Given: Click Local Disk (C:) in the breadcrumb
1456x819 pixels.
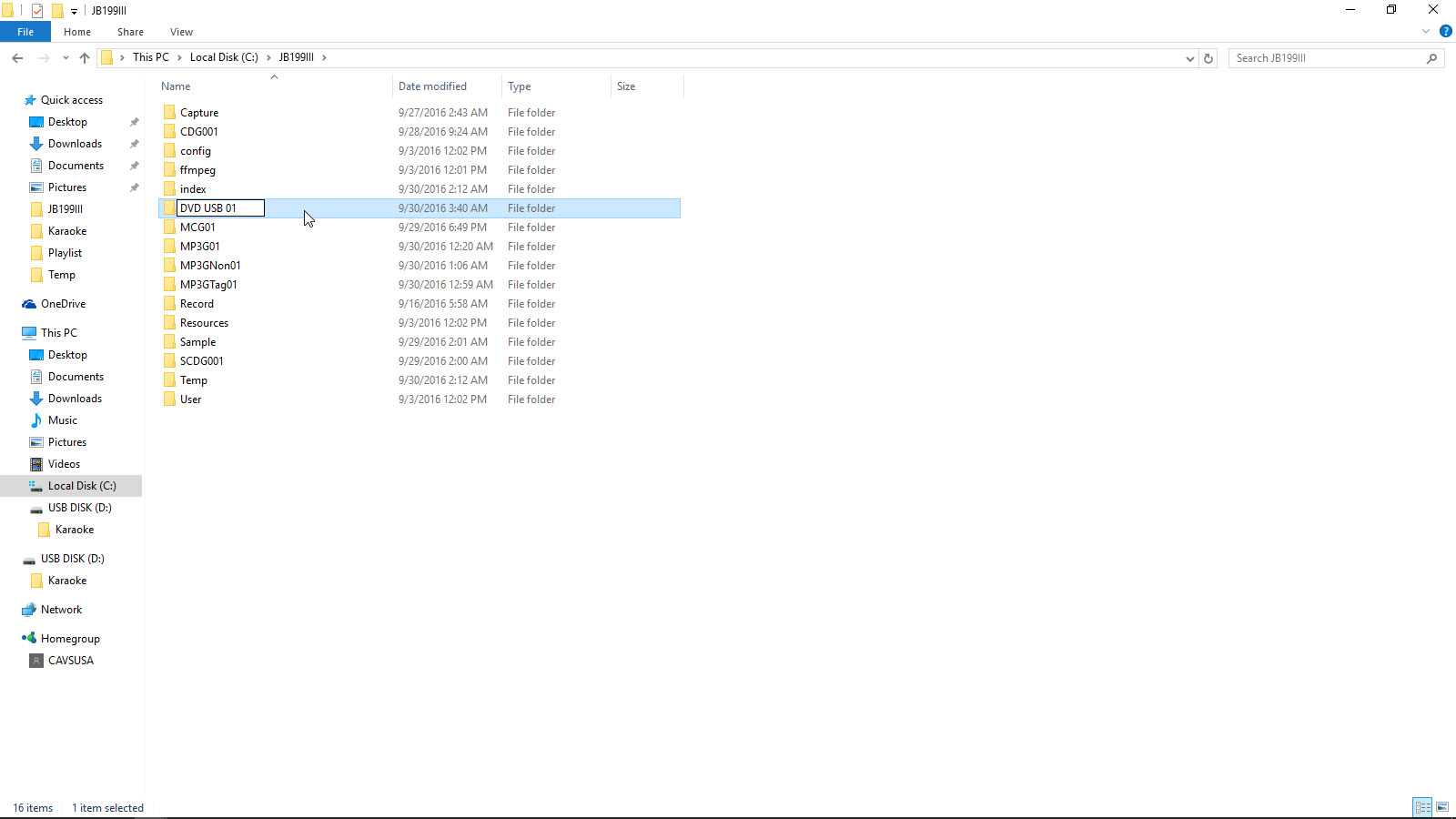Looking at the screenshot, I should coord(224,57).
